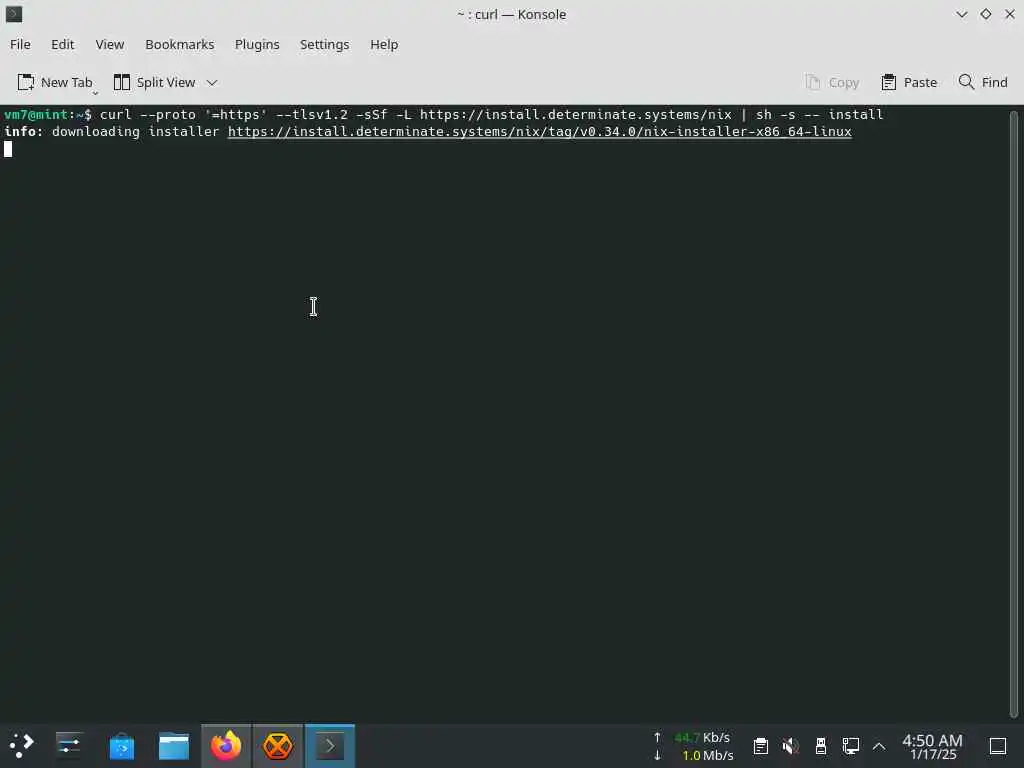Image resolution: width=1024 pixels, height=768 pixels.
Task: Expand the hidden system tray icons arrow
Action: point(879,746)
